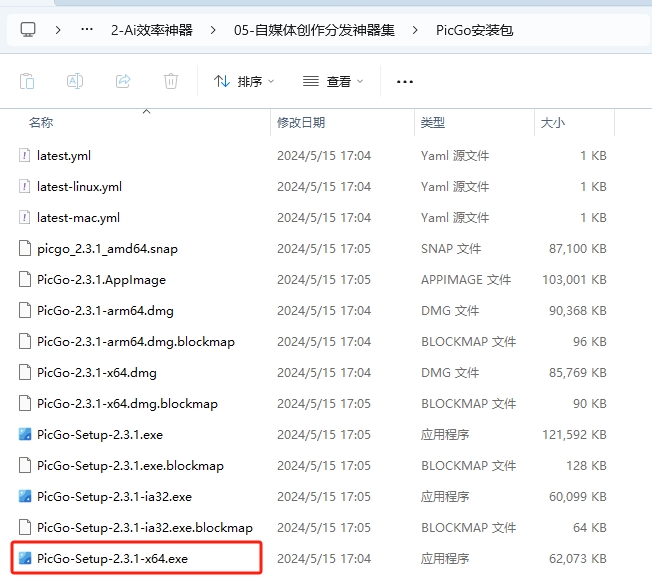Click the 87,100 KB size value
The height and width of the screenshot is (581, 652).
578,248
